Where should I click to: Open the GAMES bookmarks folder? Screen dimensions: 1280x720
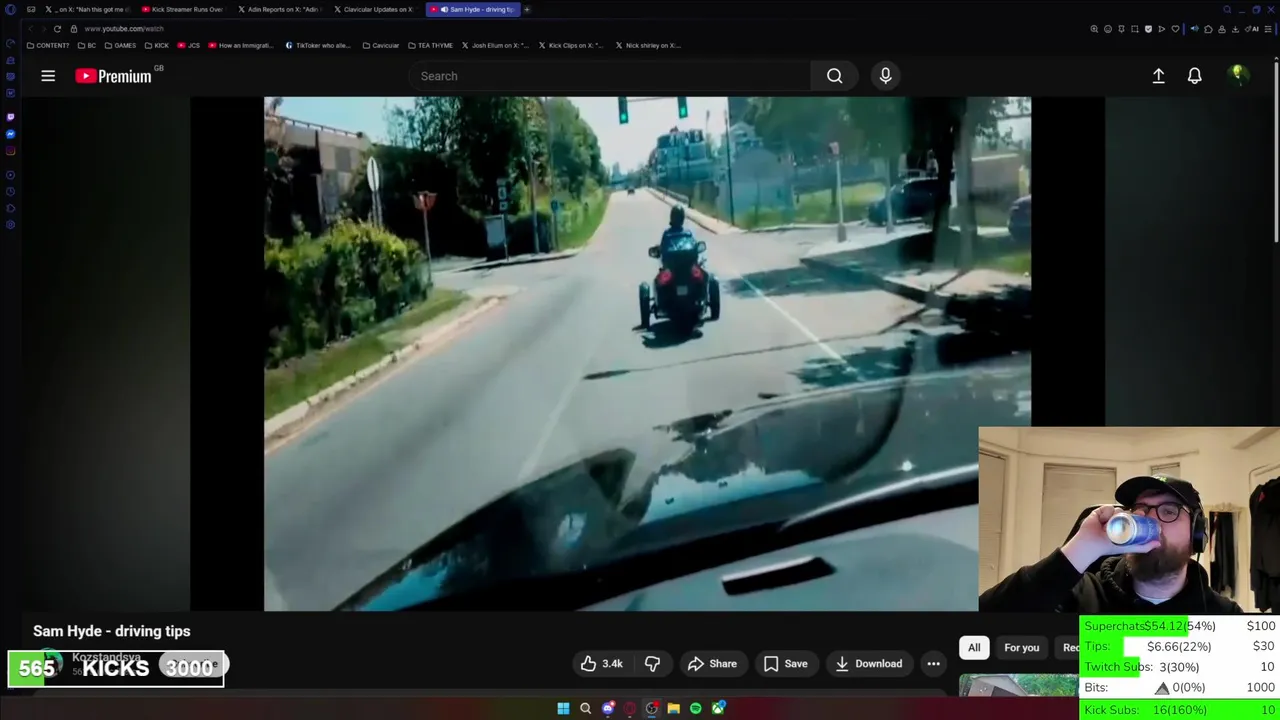point(120,45)
